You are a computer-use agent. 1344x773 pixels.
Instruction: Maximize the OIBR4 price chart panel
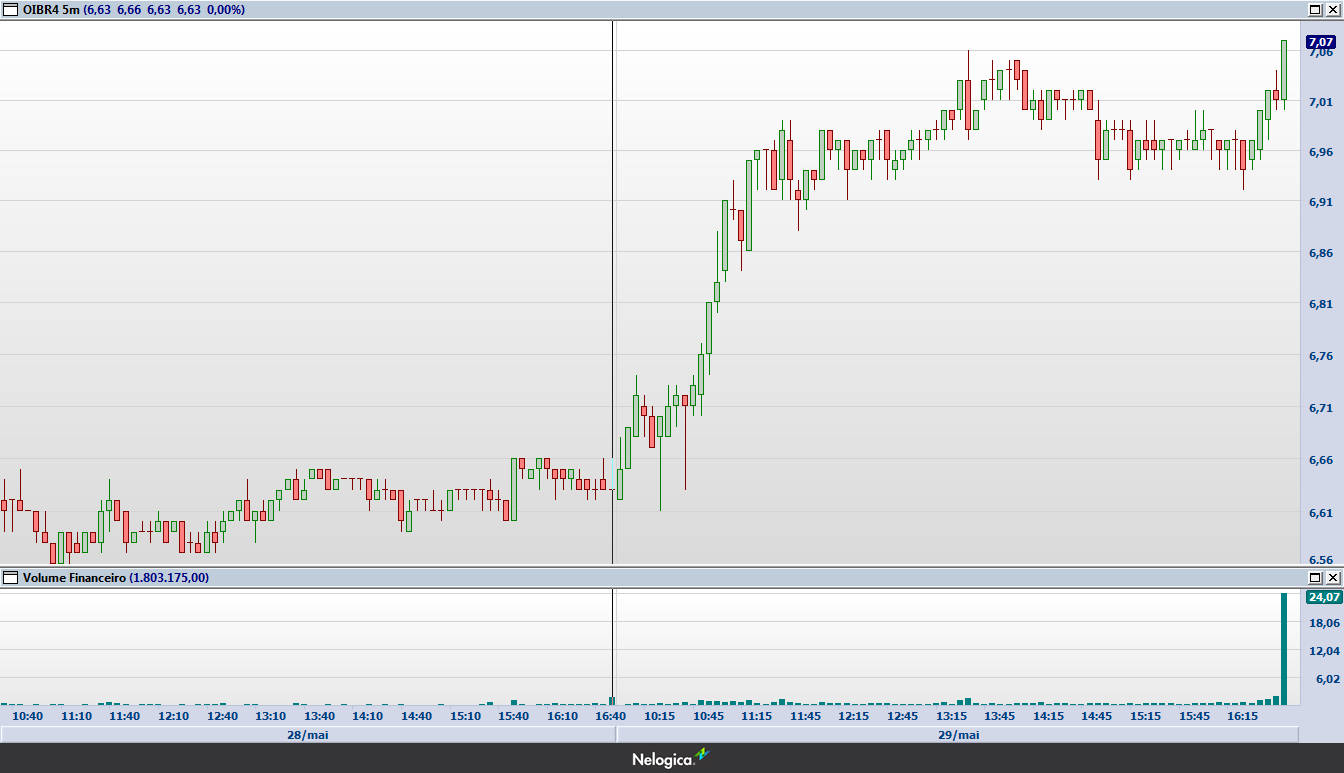[x=1315, y=9]
